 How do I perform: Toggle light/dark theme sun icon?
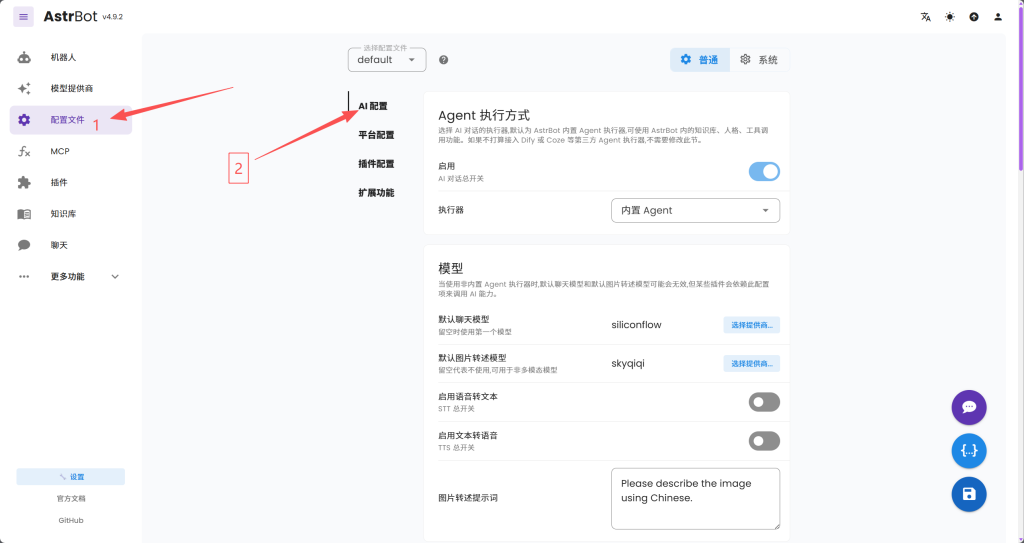[949, 17]
